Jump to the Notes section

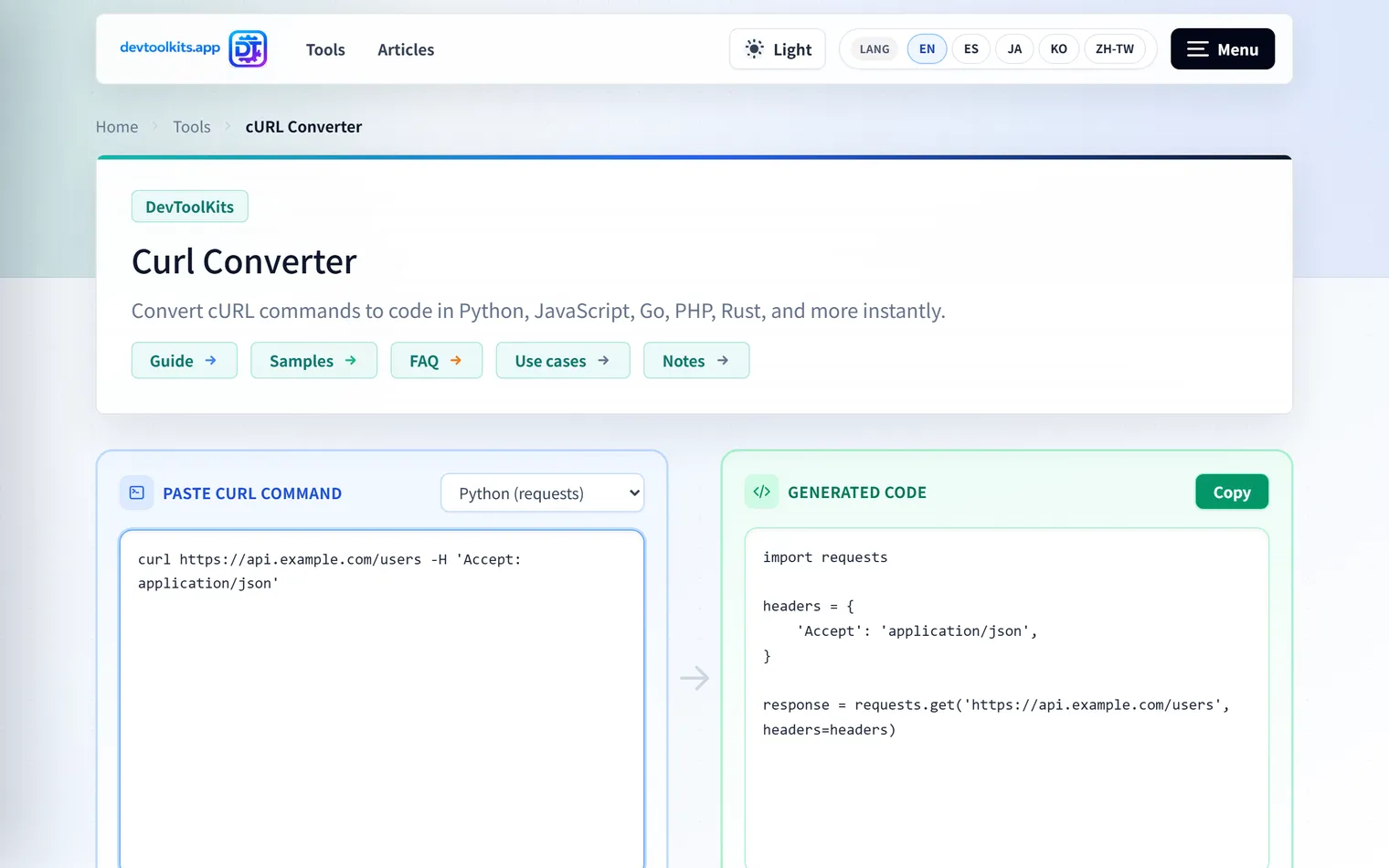pyautogui.click(x=696, y=361)
